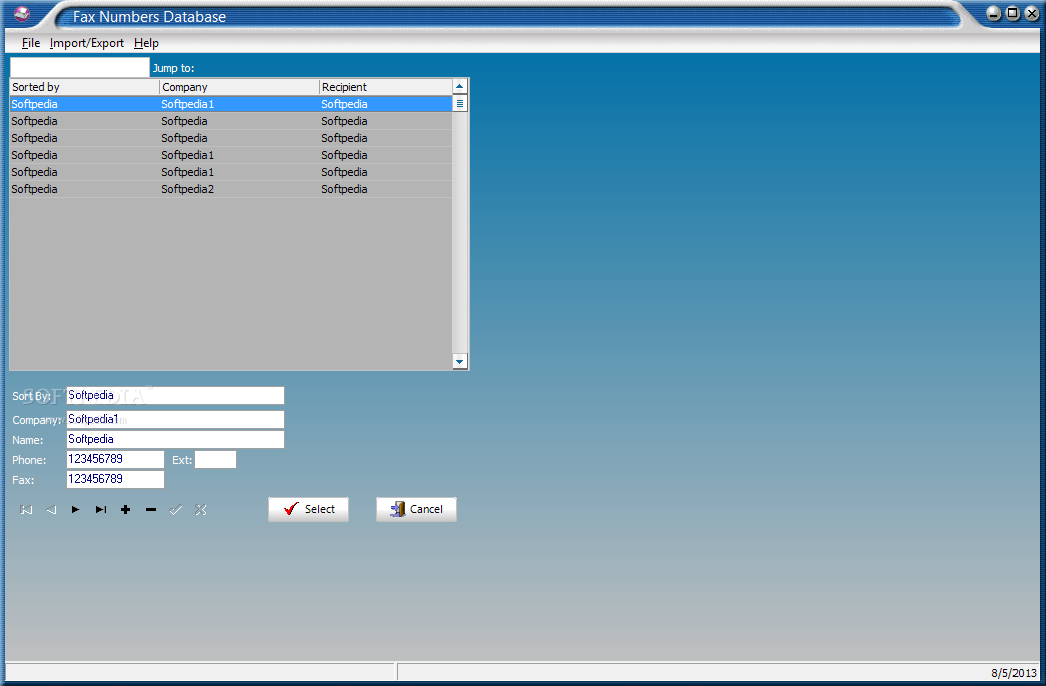
Task: Go to next record navigator arrow
Action: tap(75, 510)
